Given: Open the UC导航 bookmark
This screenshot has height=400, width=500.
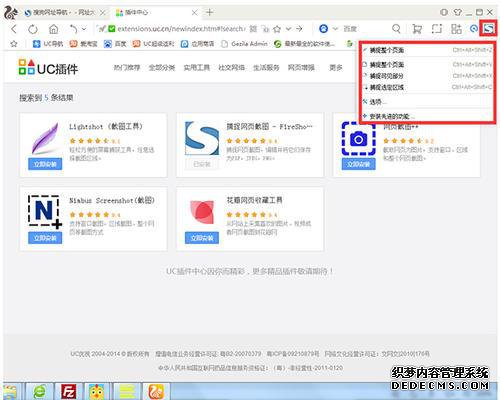Looking at the screenshot, I should pyautogui.click(x=48, y=44).
